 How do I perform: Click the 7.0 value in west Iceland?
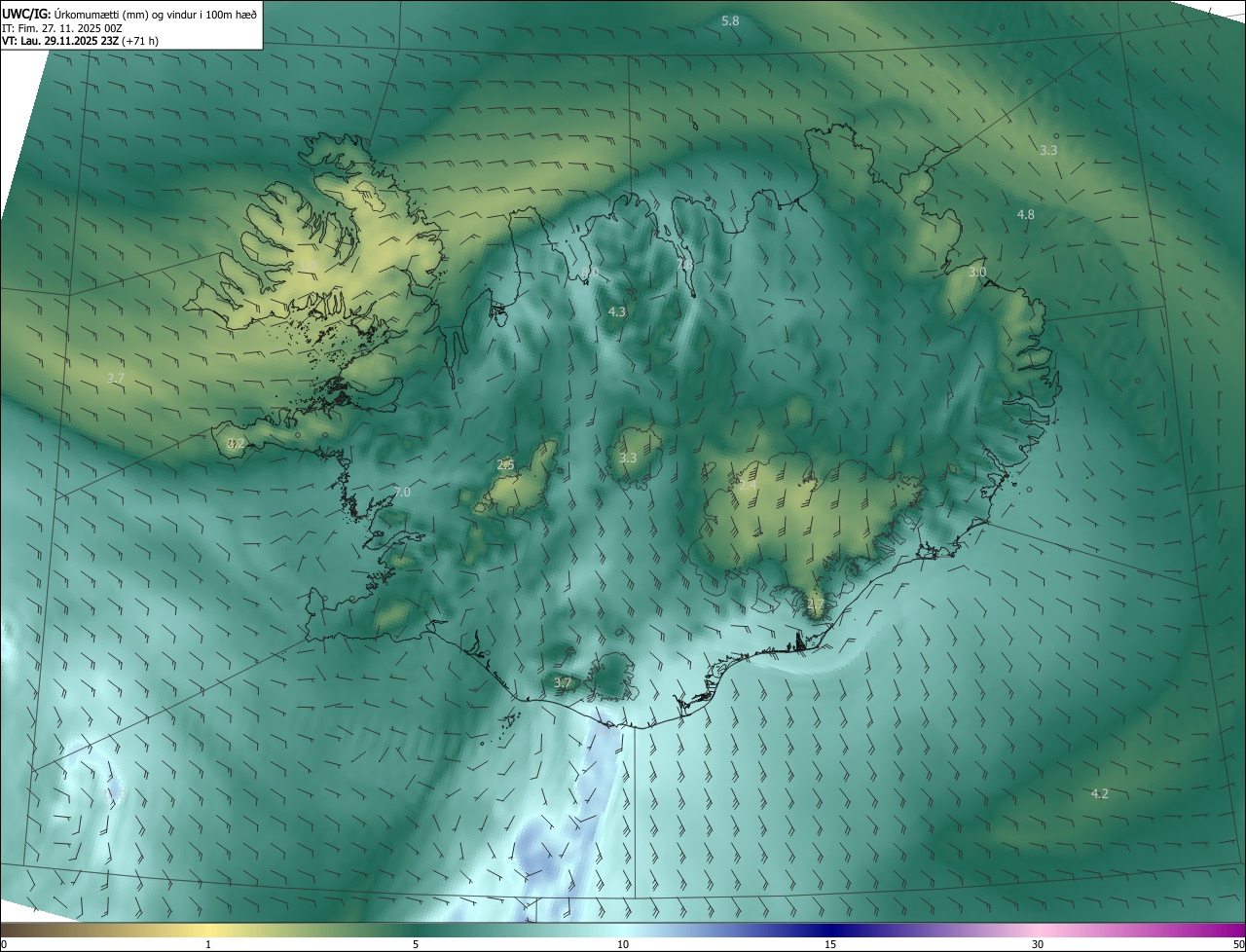pos(402,493)
